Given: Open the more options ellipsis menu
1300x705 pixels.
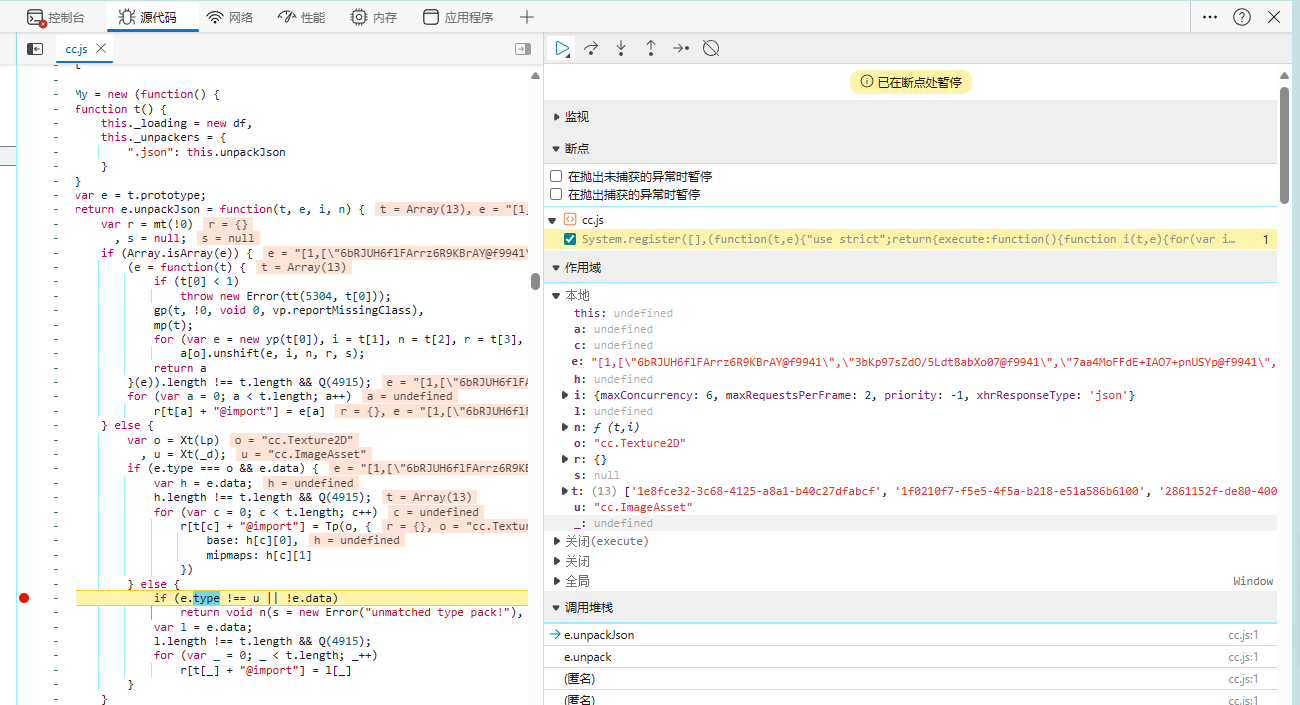Looking at the screenshot, I should [x=1210, y=17].
